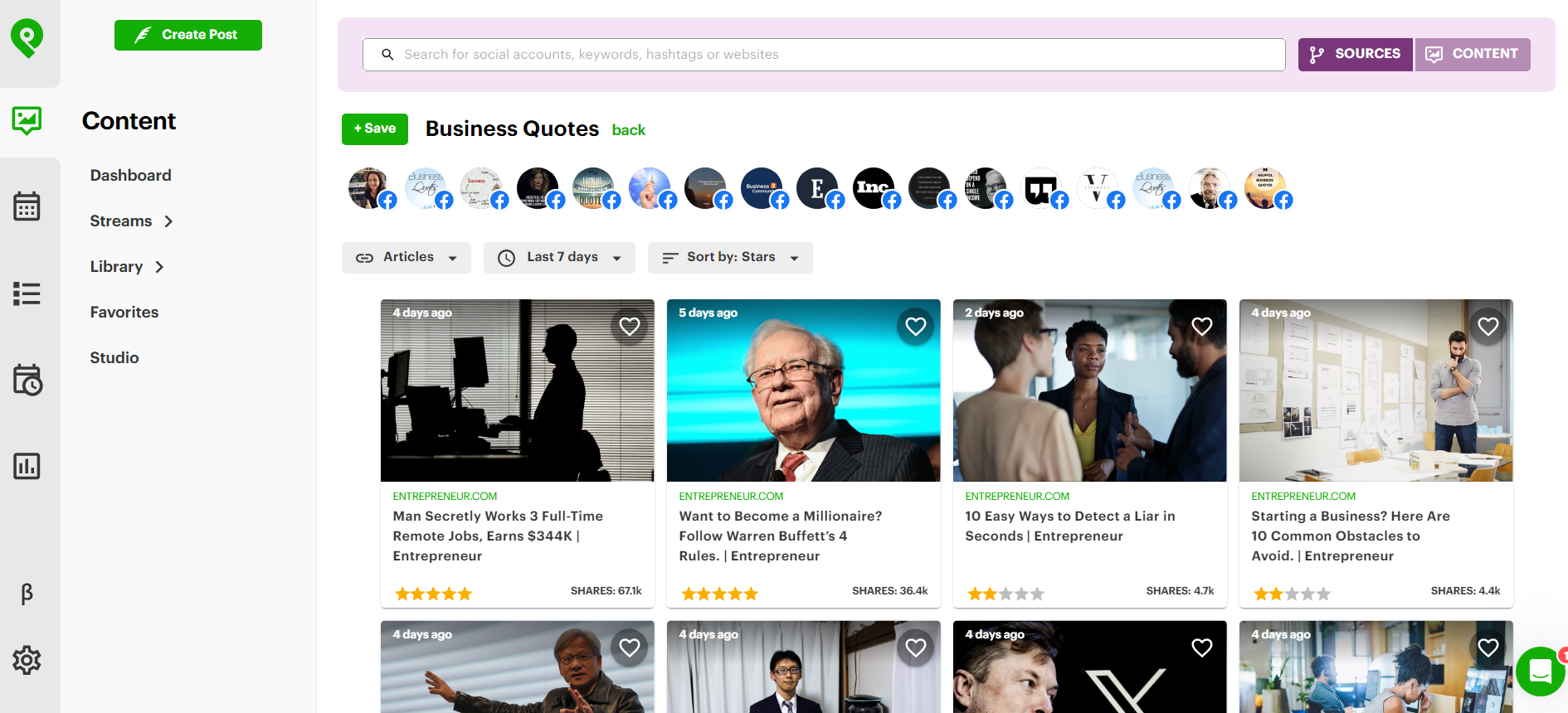Screen dimensions: 1568x713
Task: Open the scheduled calendar clock icon
Action: click(27, 380)
